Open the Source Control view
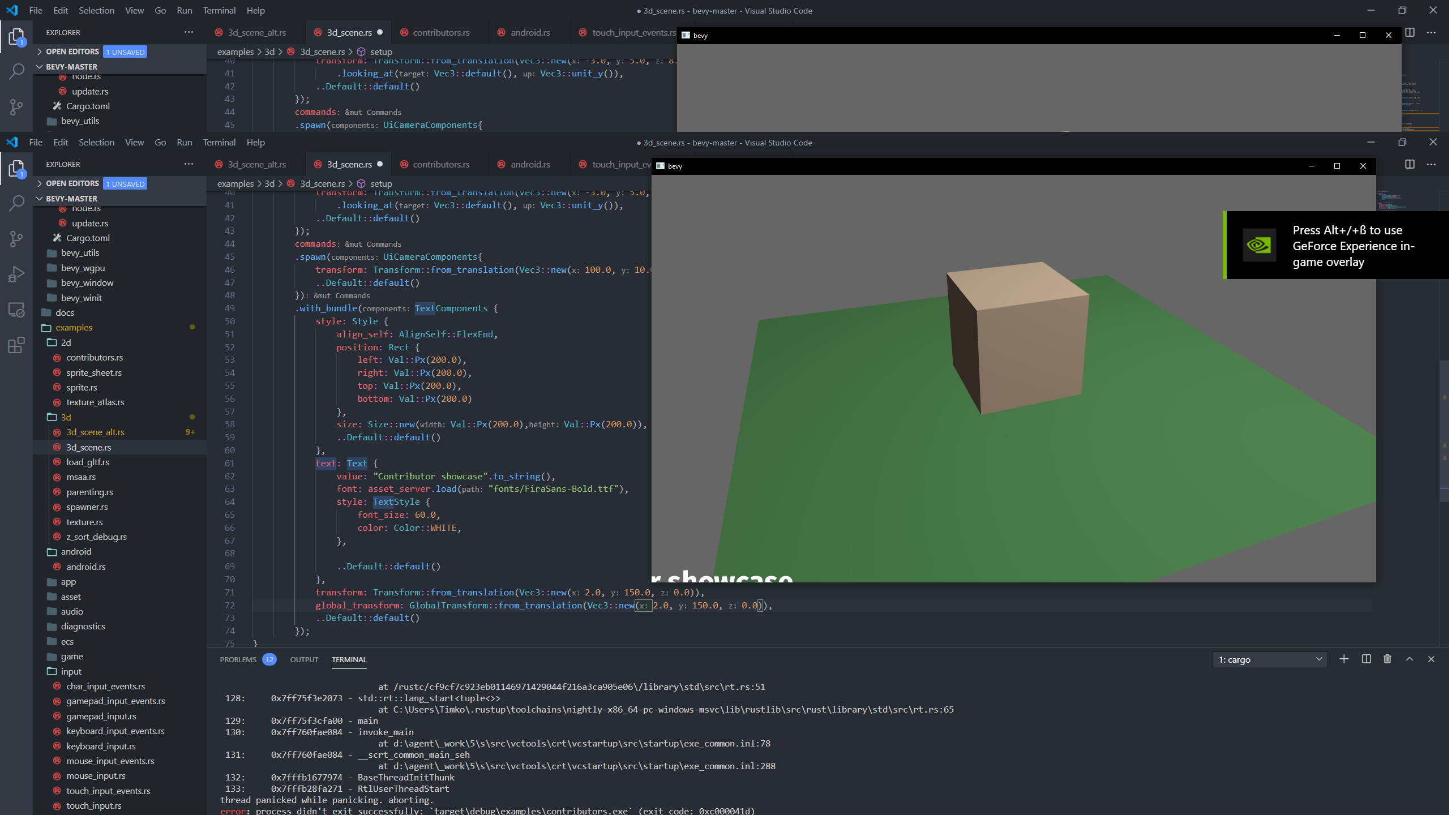 pyautogui.click(x=16, y=239)
